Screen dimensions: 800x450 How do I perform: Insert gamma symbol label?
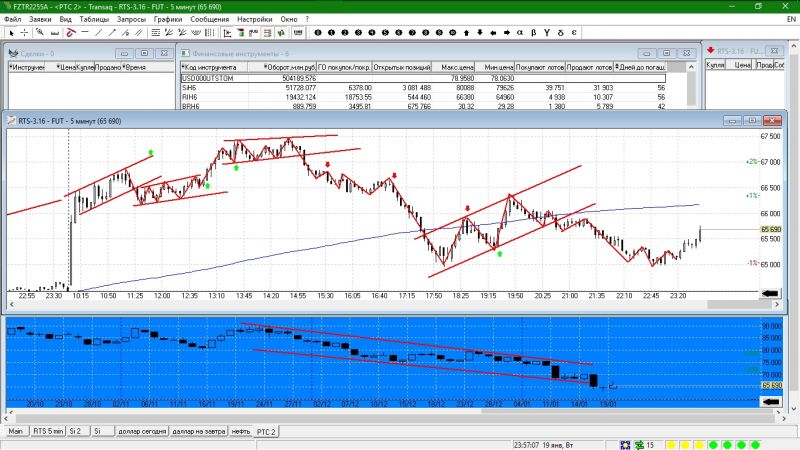547,33
